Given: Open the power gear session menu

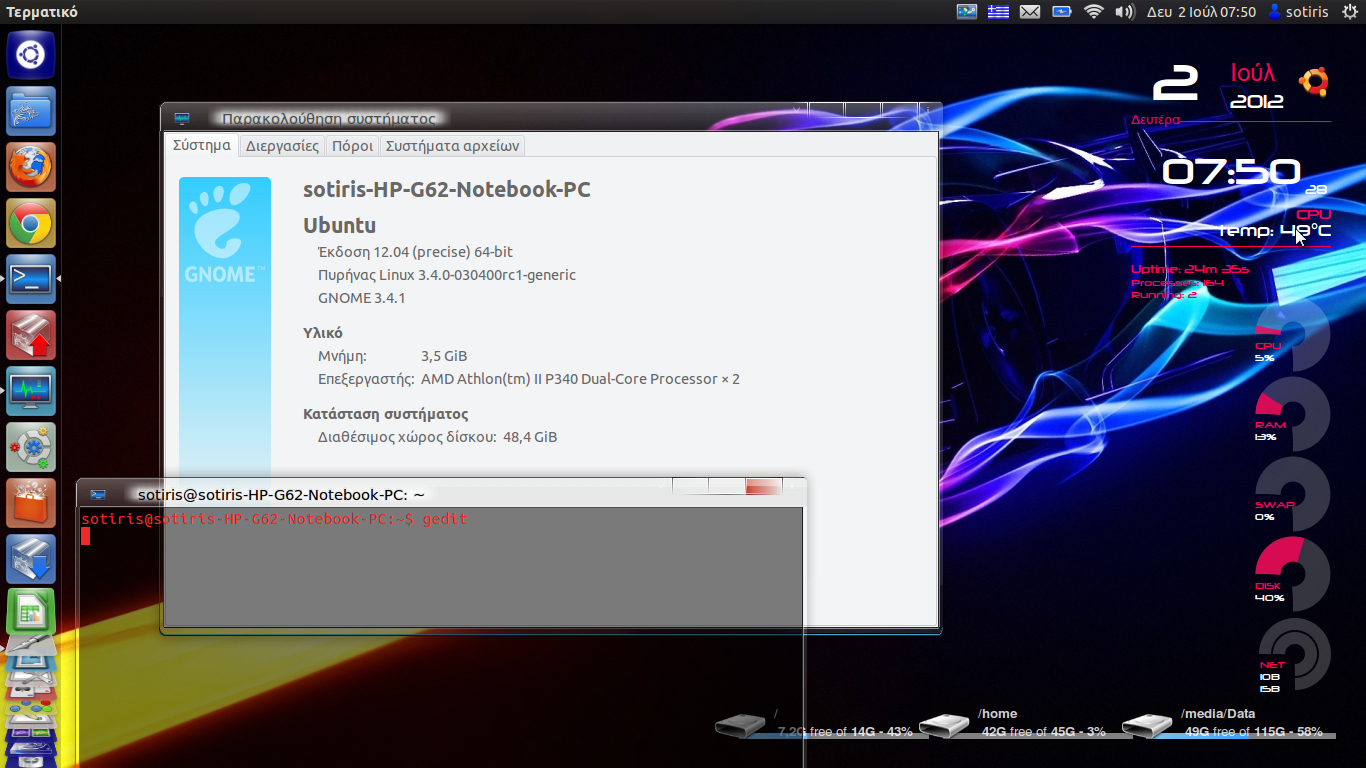Looking at the screenshot, I should 1350,12.
